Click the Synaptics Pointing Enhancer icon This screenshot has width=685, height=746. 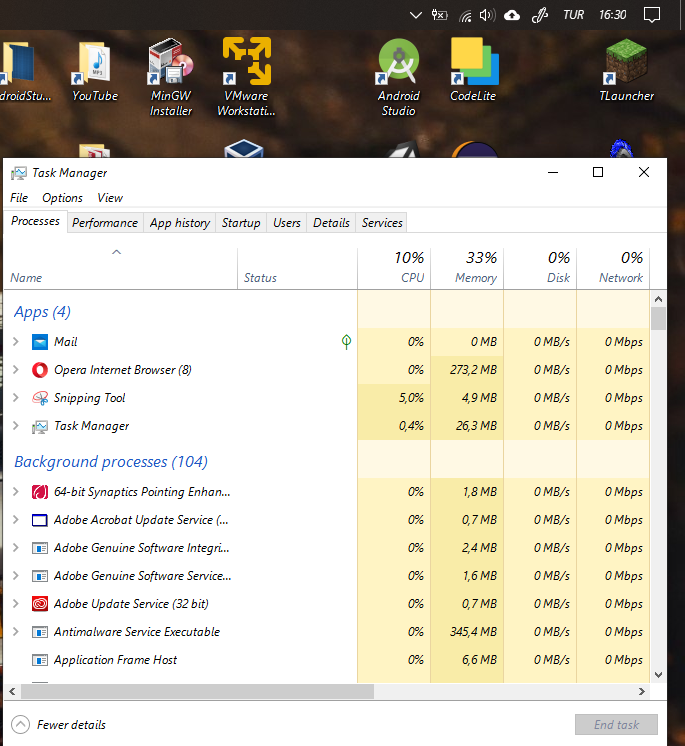(x=40, y=492)
